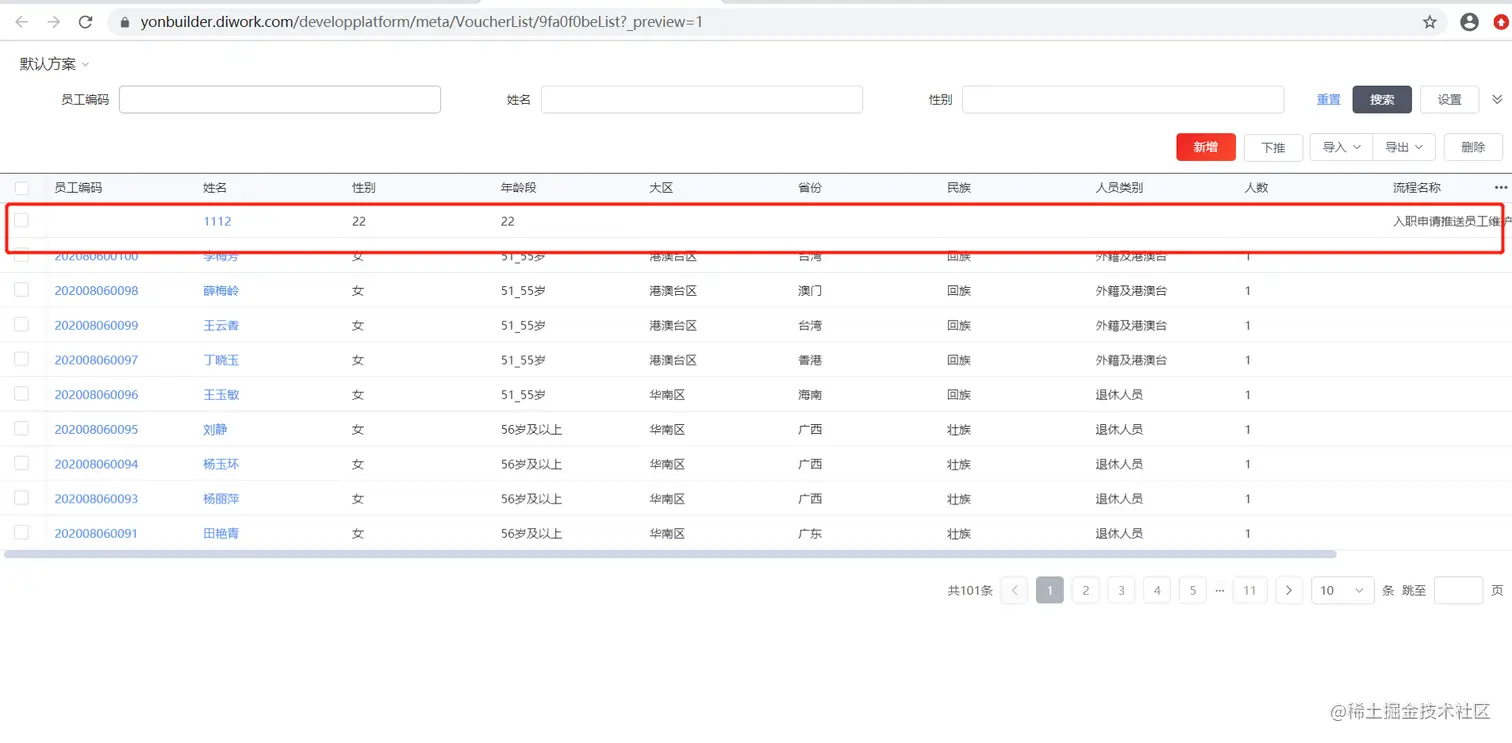Open the name link 薛梅岭

(221, 290)
